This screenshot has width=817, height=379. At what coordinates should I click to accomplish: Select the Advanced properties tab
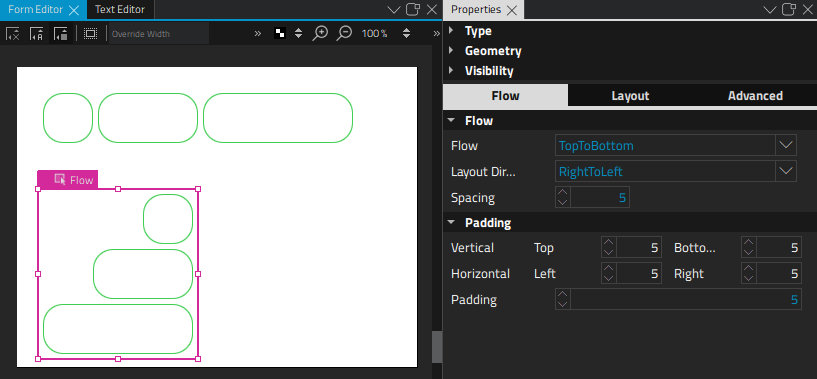755,96
